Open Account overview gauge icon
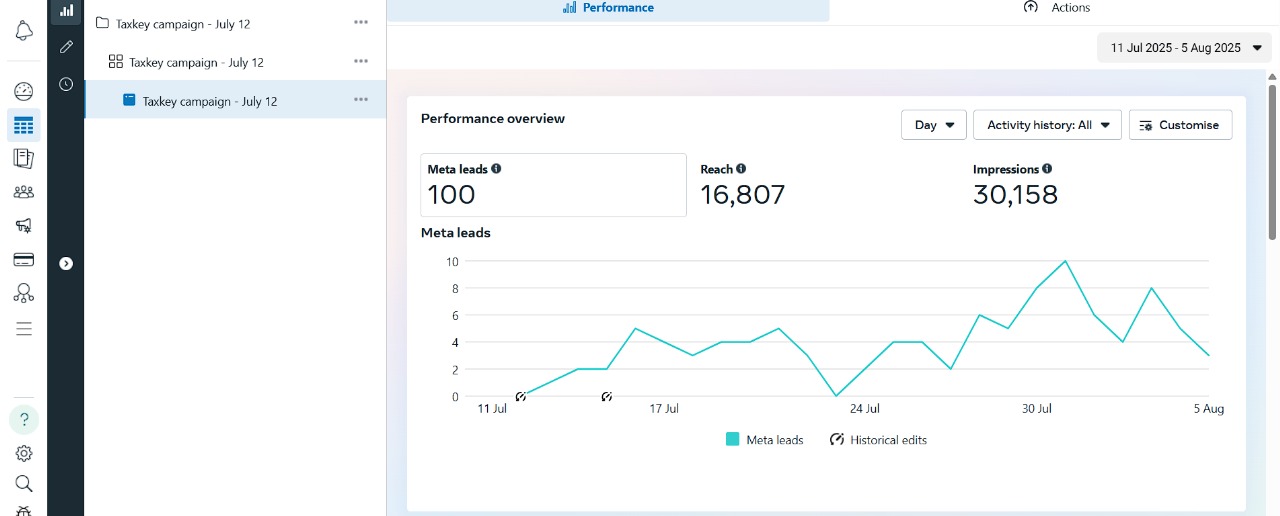Image resolution: width=1280 pixels, height=516 pixels. click(x=24, y=91)
